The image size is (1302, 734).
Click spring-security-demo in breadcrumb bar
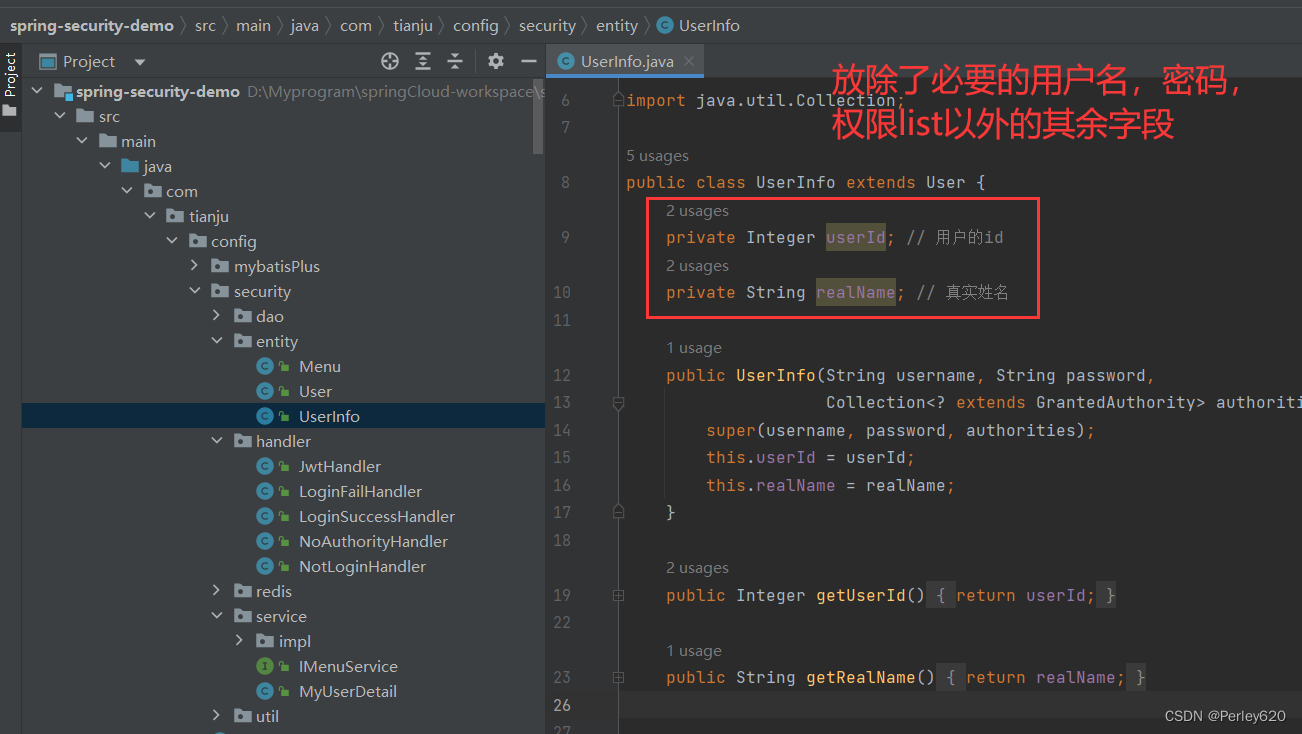tap(92, 25)
